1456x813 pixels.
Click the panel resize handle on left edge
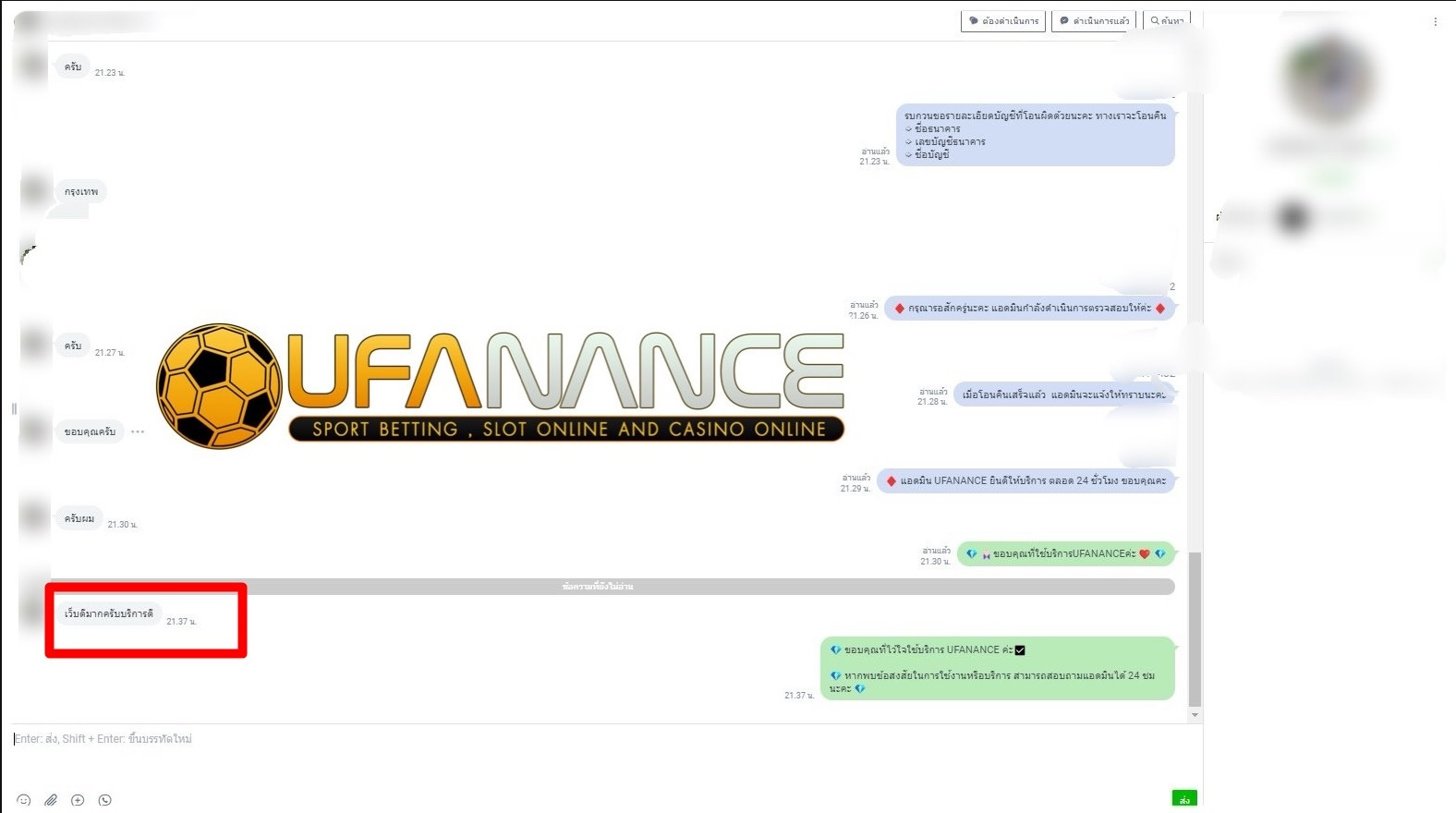pyautogui.click(x=14, y=408)
